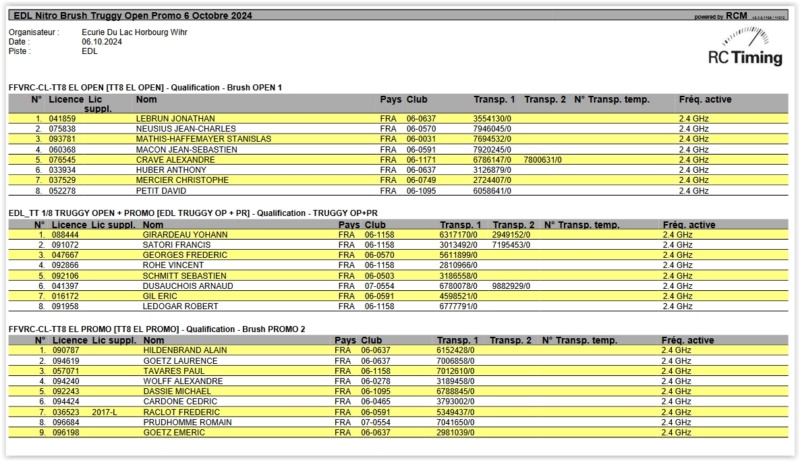The height and width of the screenshot is (461, 800).
Task: Select name 'GOETZ EMERIC'
Action: coord(174,433)
